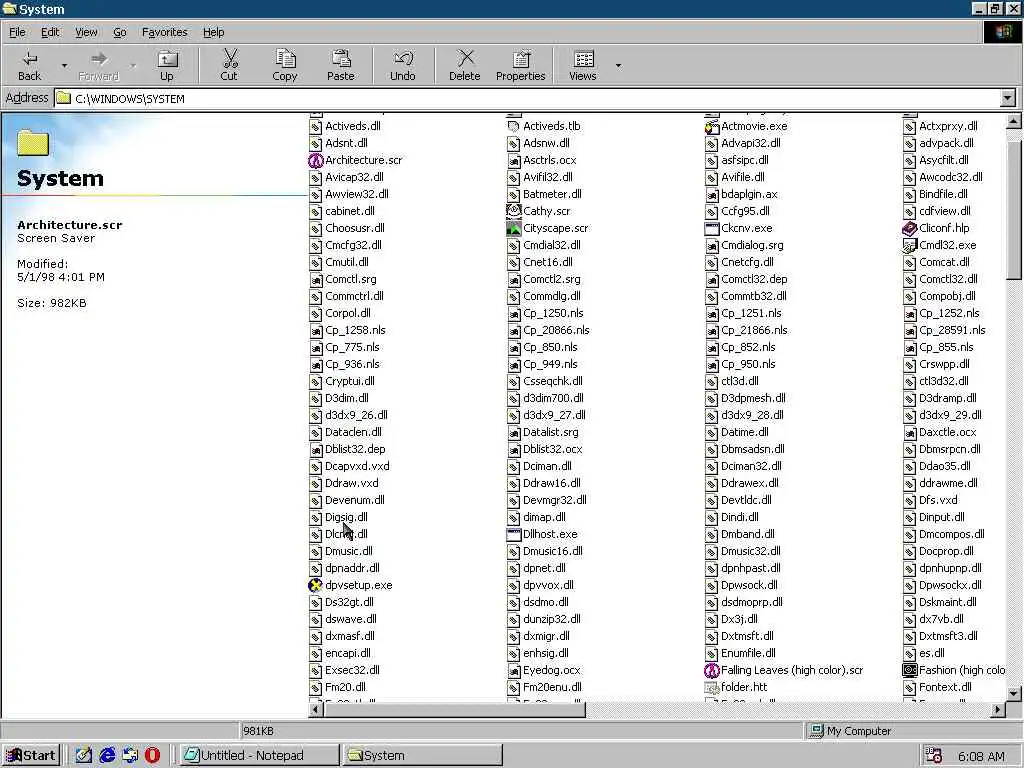Screen dimensions: 1024x768
Task: Click the Back toolbar button
Action: click(x=29, y=65)
